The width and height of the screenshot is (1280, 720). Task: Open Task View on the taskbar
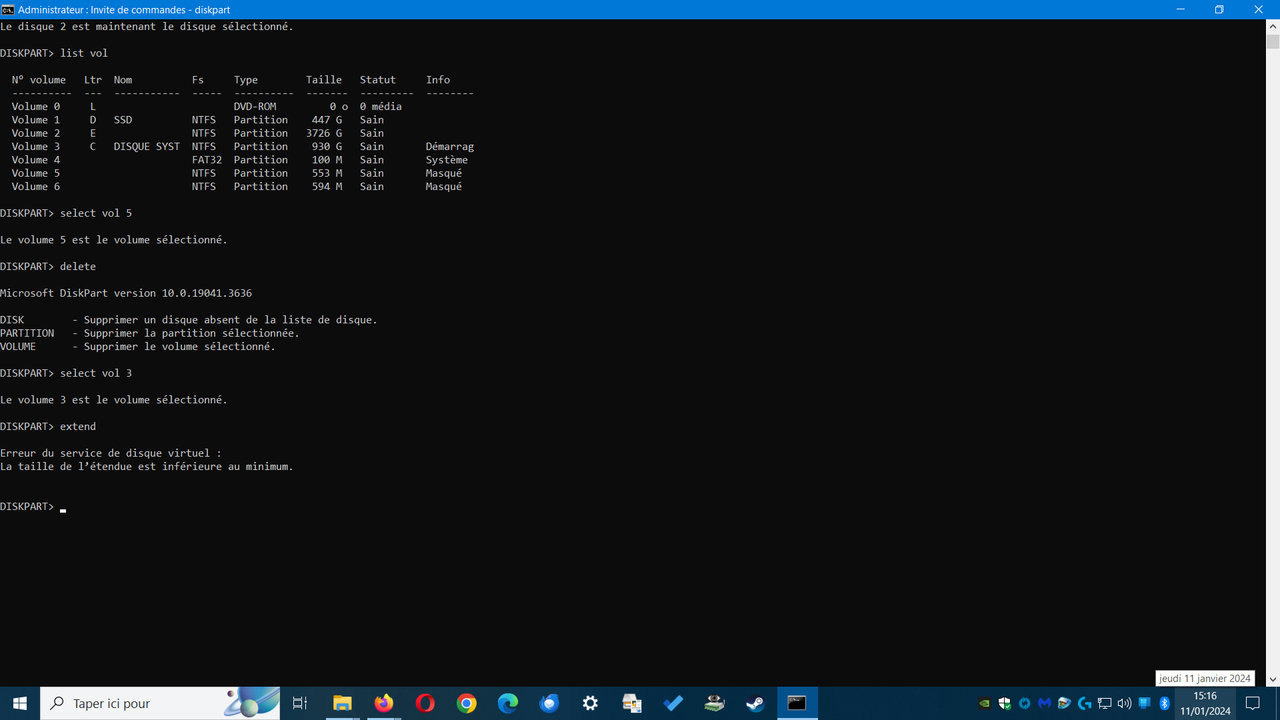pos(299,703)
